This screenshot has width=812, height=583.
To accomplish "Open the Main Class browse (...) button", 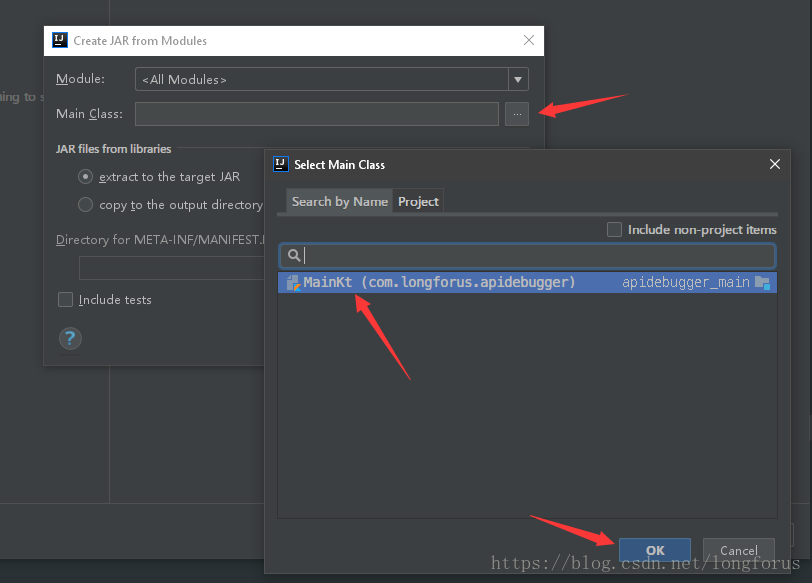I will point(517,114).
